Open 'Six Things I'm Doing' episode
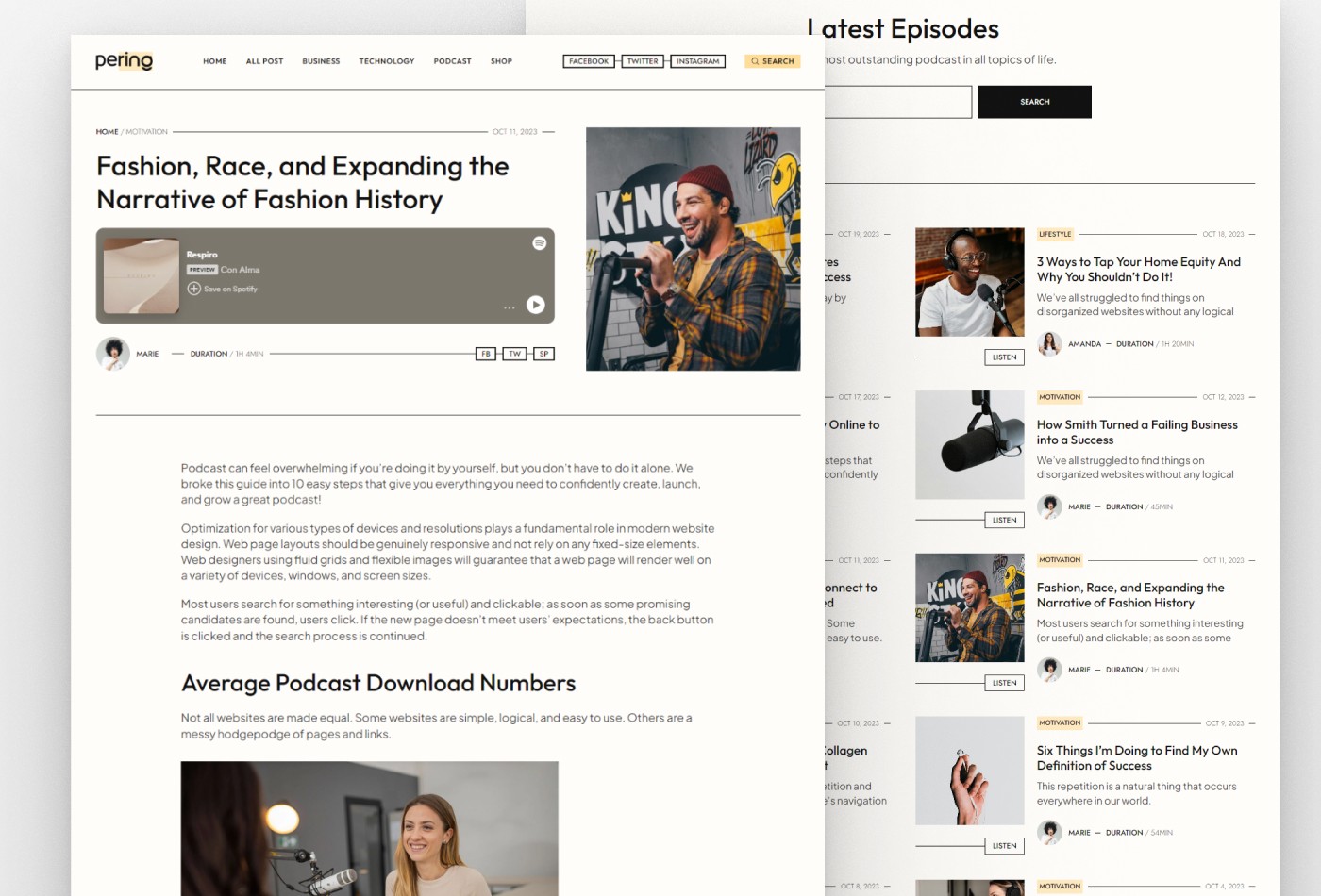The width and height of the screenshot is (1321, 896). pyautogui.click(x=1137, y=758)
